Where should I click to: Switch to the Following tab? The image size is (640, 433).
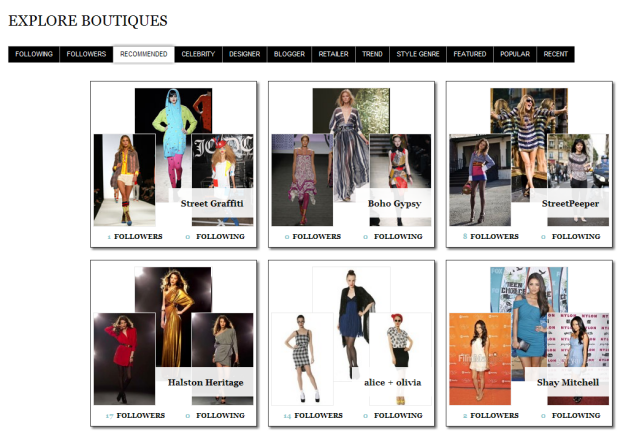pyautogui.click(x=34, y=54)
